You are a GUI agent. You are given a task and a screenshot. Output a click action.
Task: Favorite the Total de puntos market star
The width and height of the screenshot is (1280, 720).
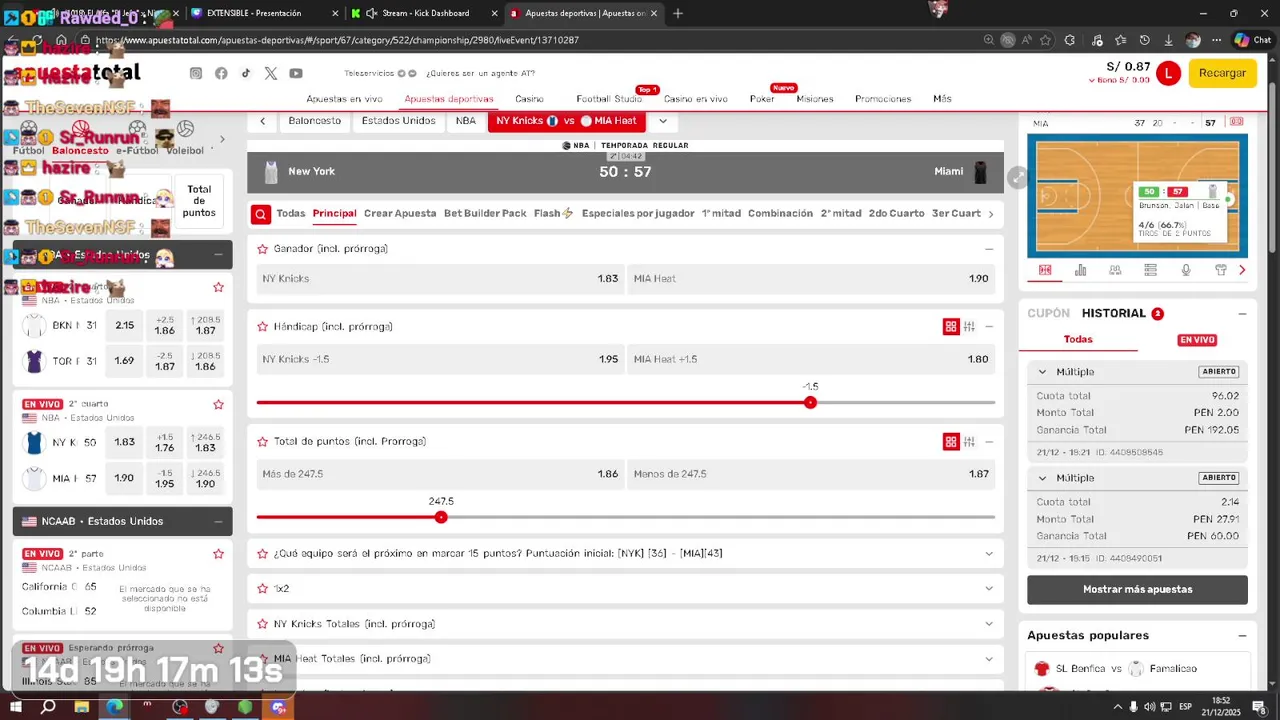(263, 442)
